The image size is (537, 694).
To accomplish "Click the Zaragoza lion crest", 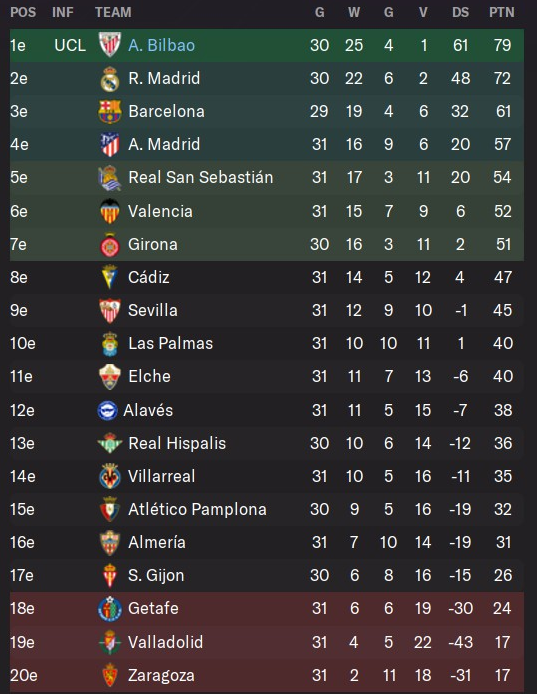I will point(109,675).
